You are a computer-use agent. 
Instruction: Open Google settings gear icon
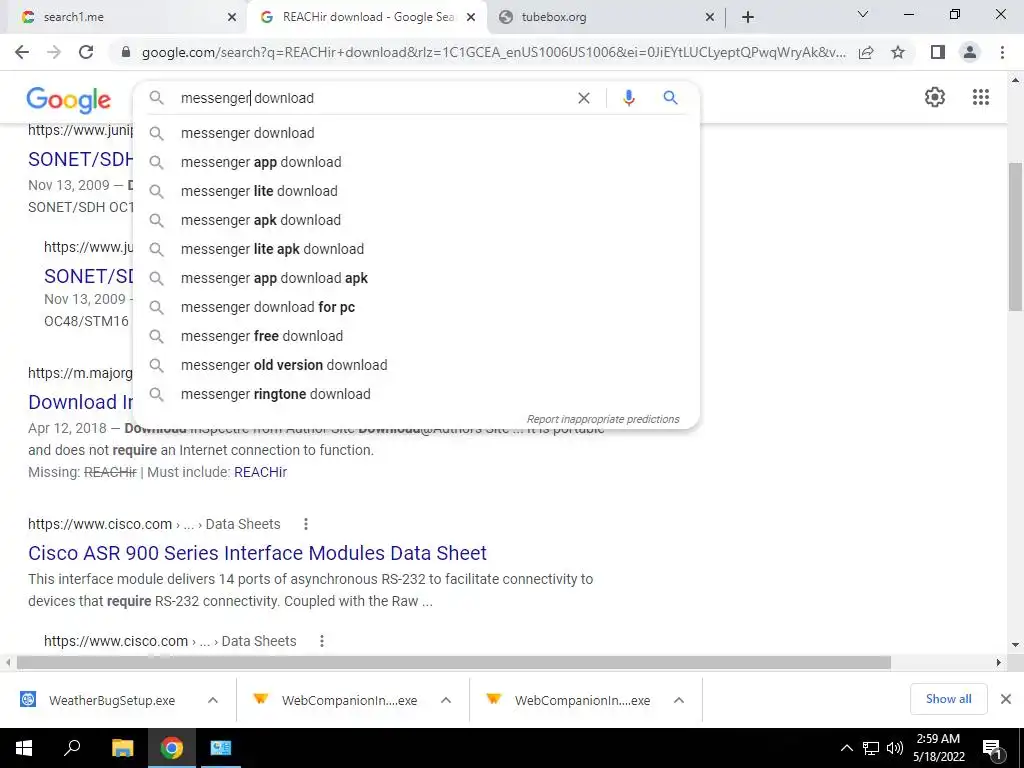[x=935, y=97]
